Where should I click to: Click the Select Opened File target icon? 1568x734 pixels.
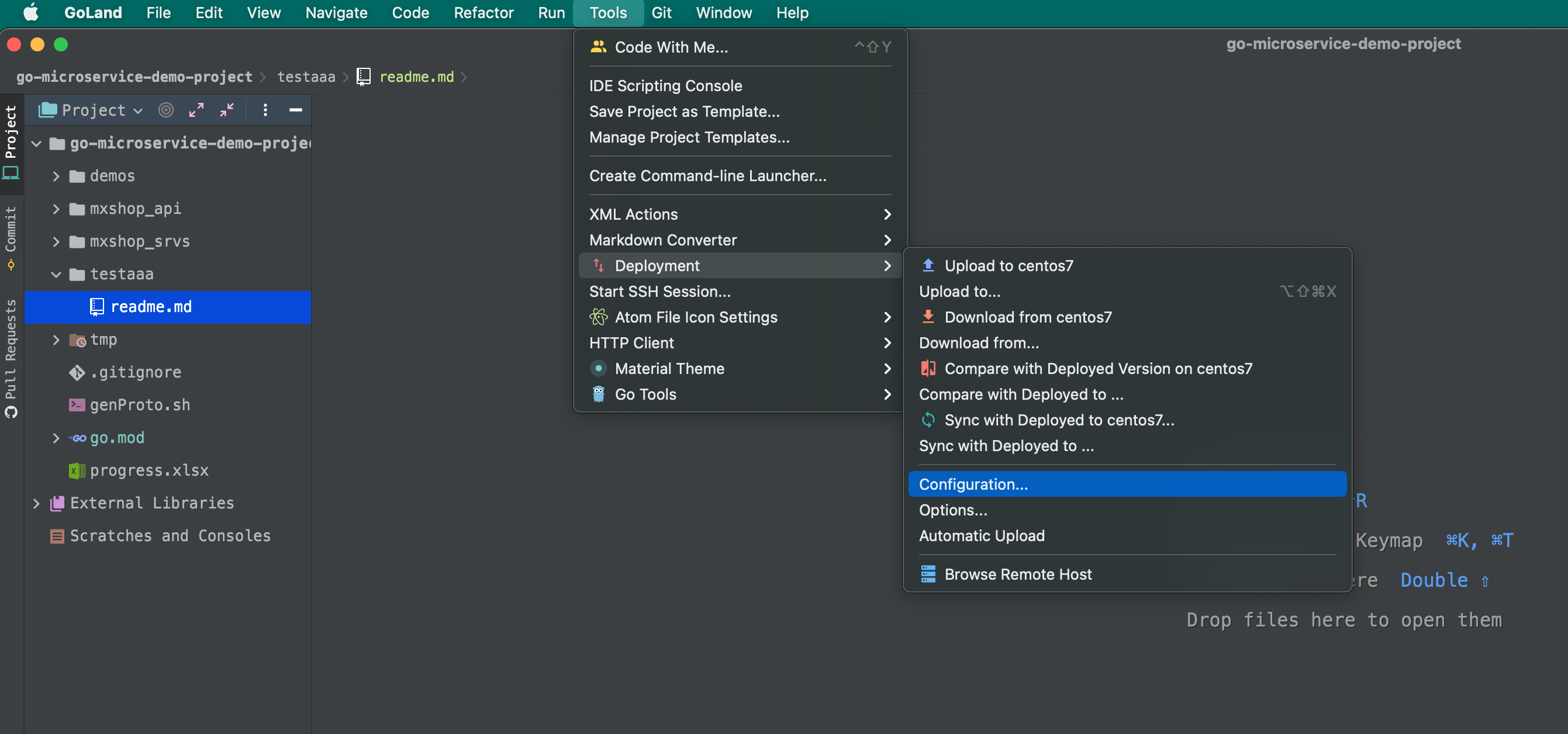point(165,110)
